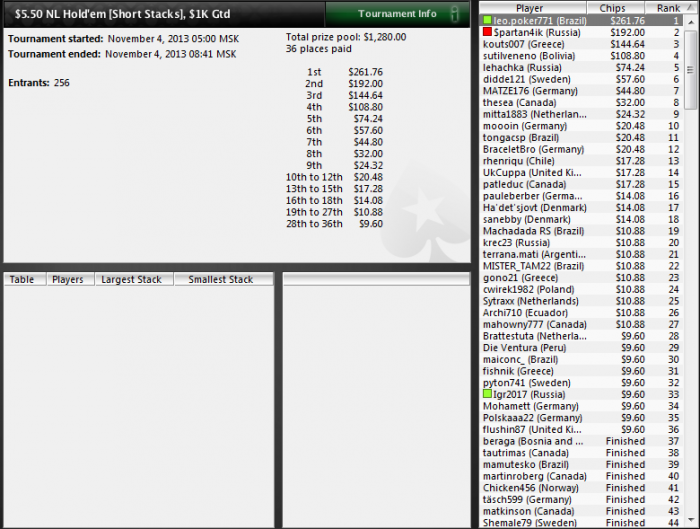The image size is (700, 529).
Task: Sort list by Rank column header
Action: click(668, 8)
